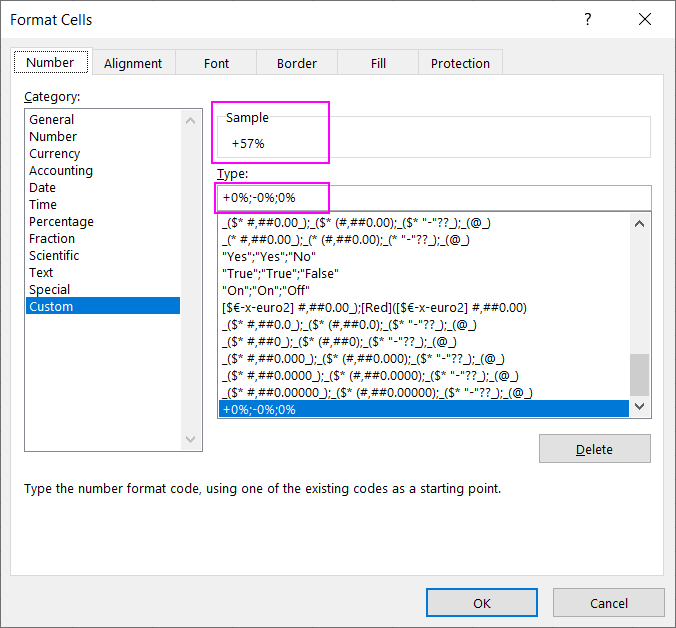676x628 pixels.
Task: Choose the "True";"True";"False" format code
Action: point(280,273)
